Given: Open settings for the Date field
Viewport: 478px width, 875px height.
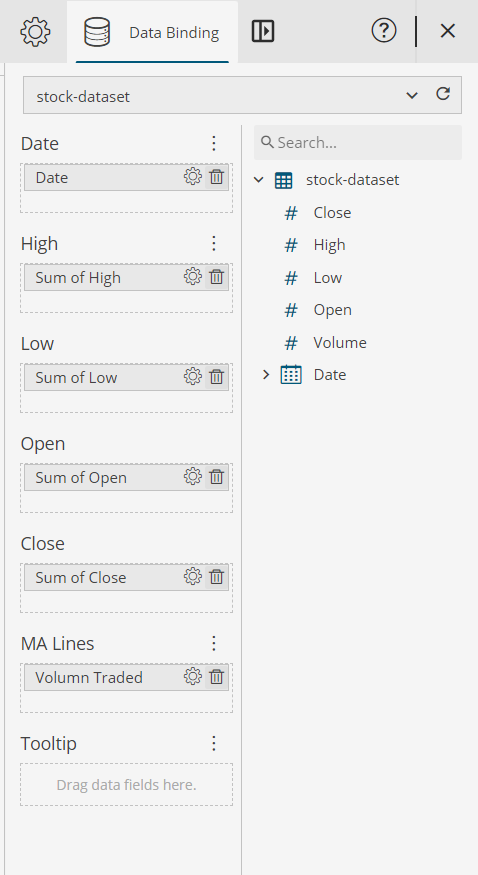Looking at the screenshot, I should pos(192,177).
